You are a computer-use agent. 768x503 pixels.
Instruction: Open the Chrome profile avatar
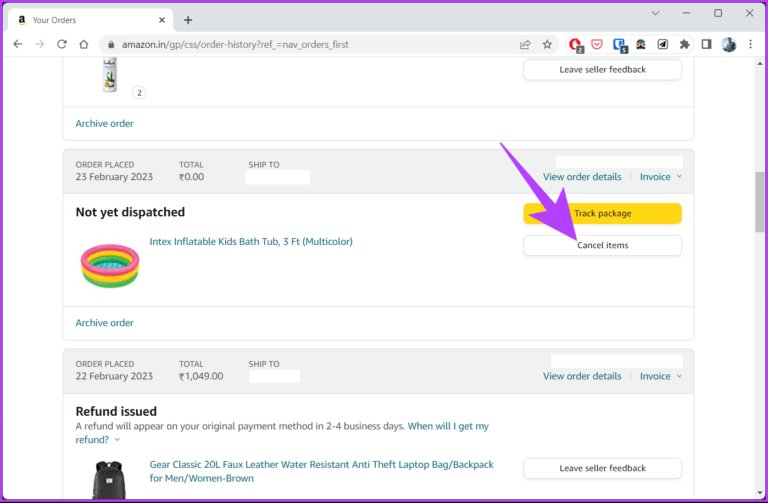[729, 45]
